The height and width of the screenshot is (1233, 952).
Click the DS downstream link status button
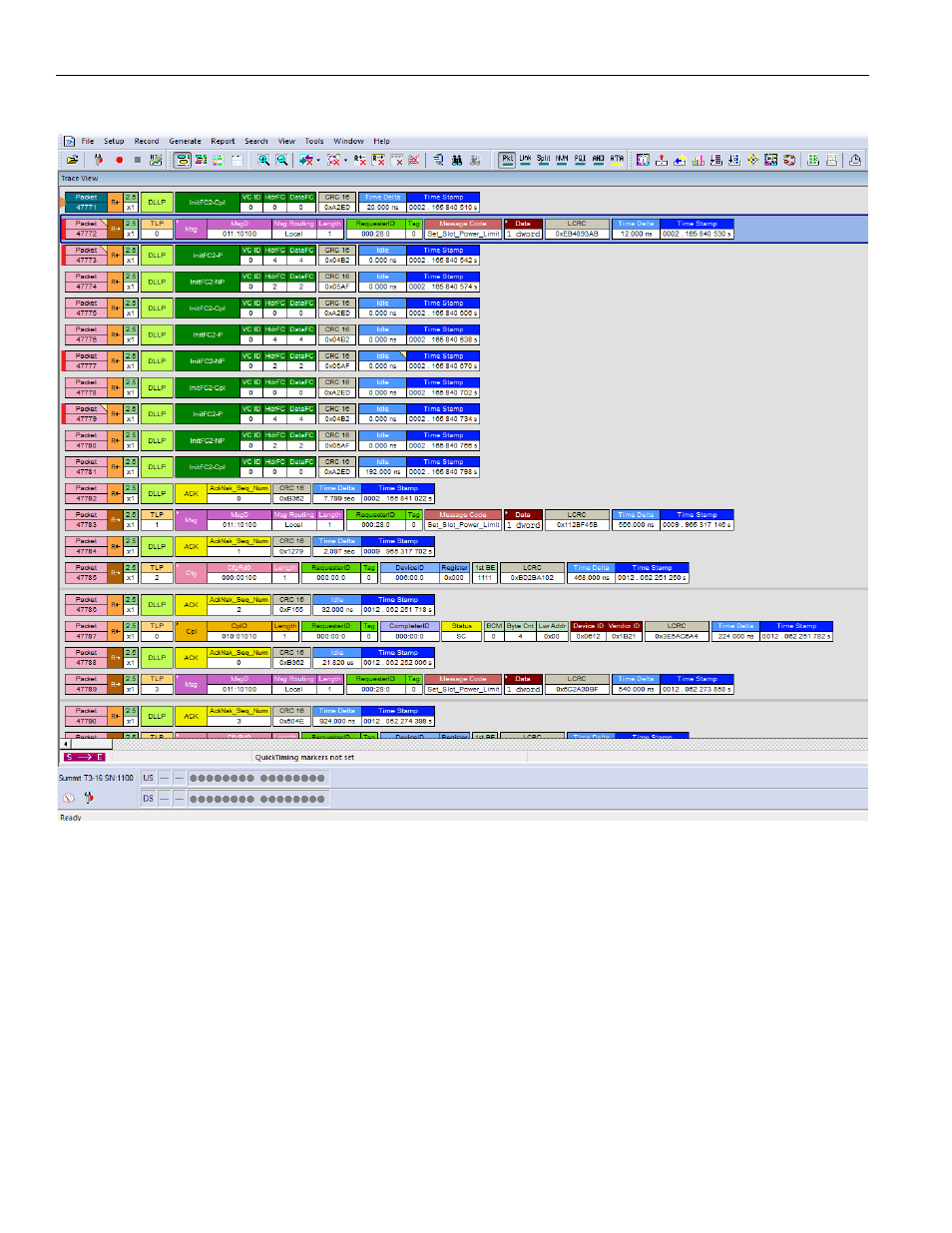point(148,798)
